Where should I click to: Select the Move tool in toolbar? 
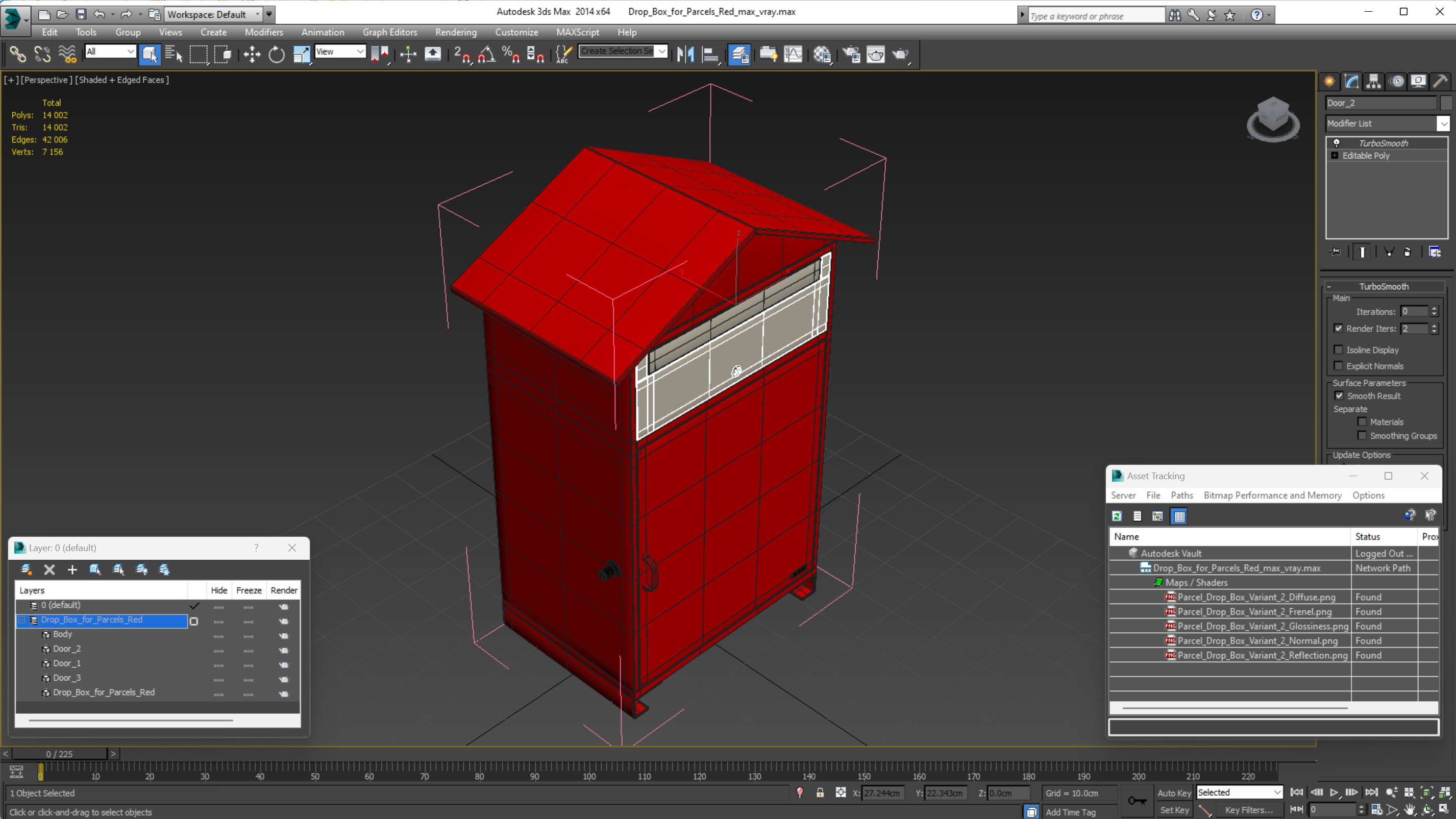pos(251,55)
